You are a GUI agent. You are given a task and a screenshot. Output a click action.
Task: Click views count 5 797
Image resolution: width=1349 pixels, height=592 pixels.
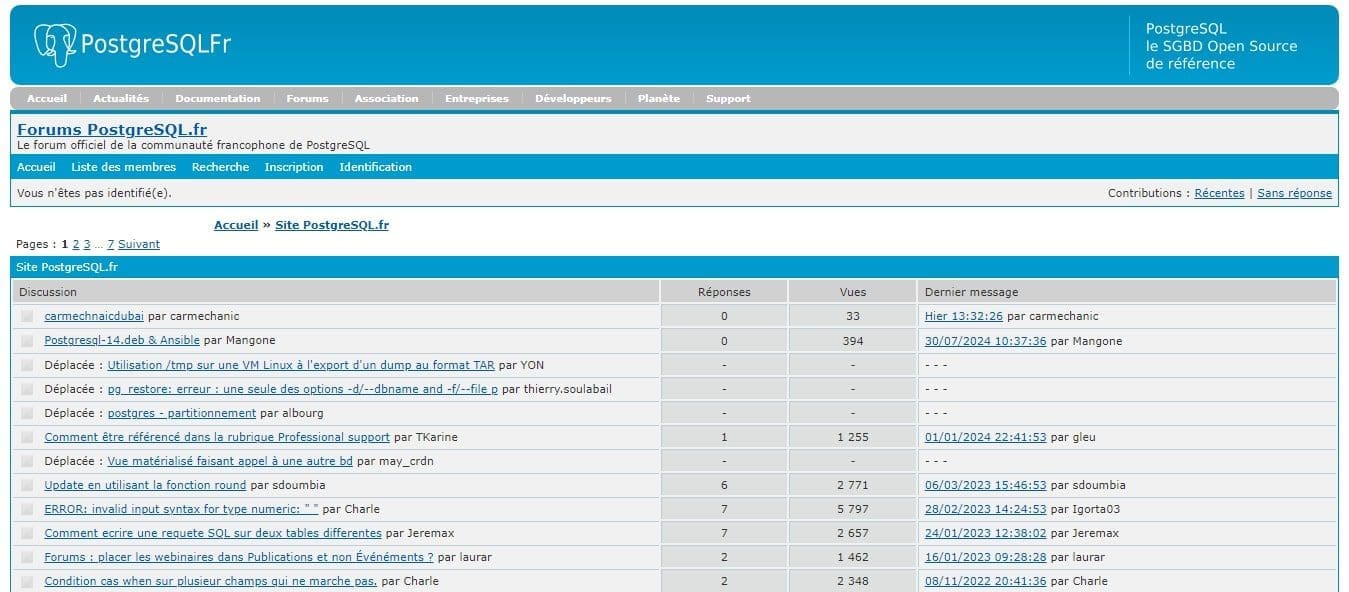click(853, 509)
